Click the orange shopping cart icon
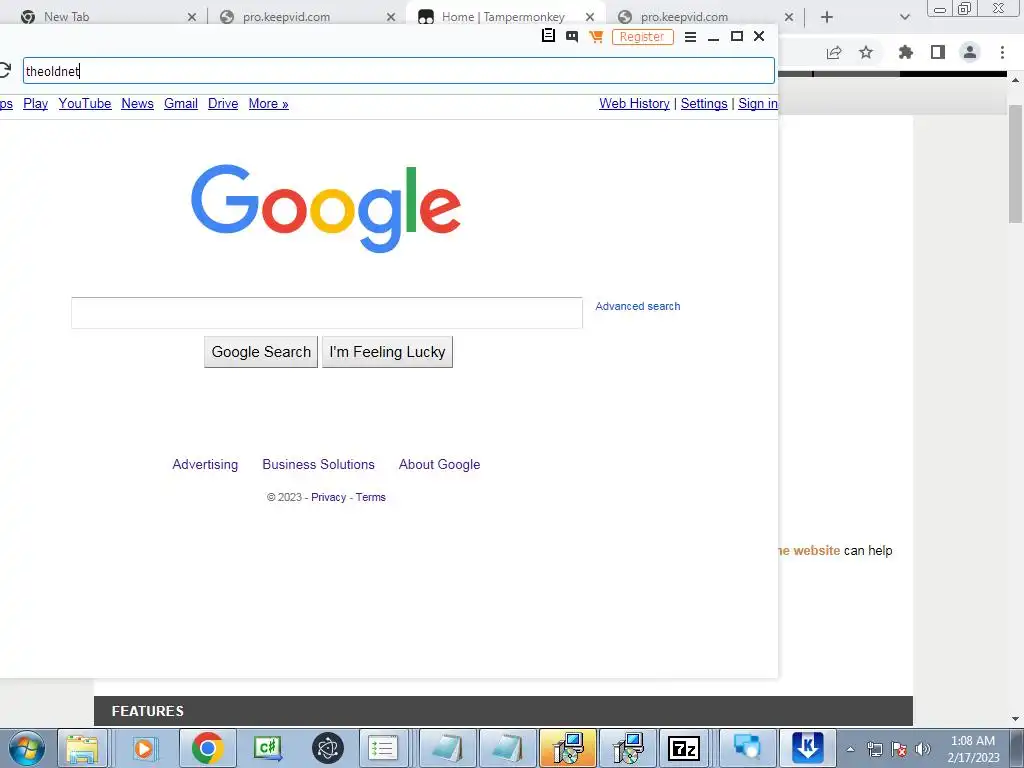1024x768 pixels. (x=596, y=37)
